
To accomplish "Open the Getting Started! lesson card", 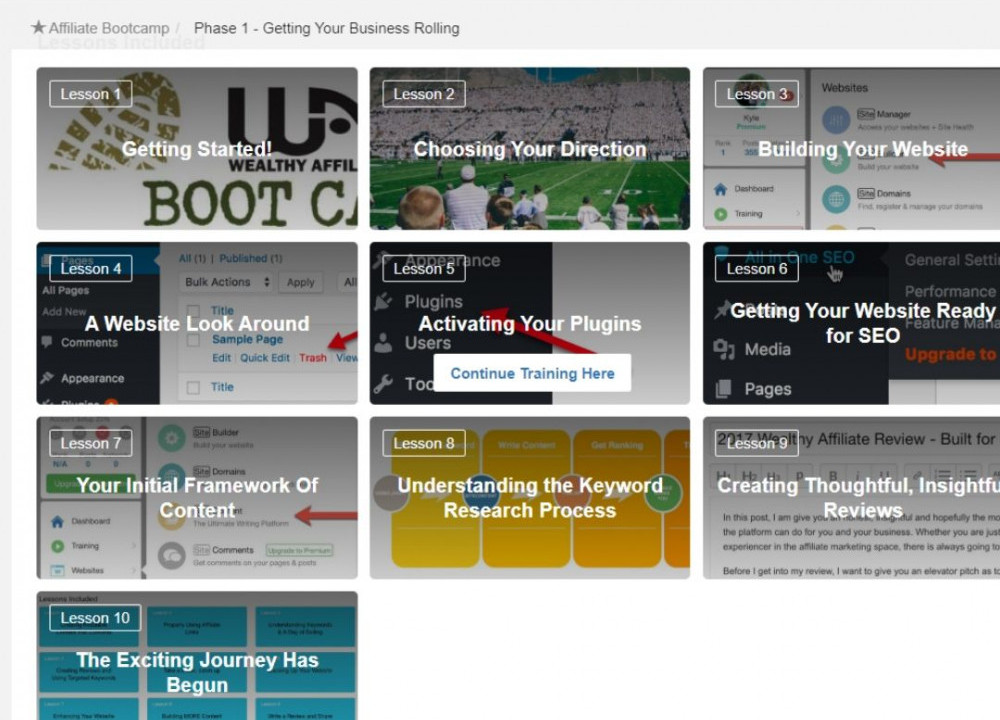I will point(197,149).
